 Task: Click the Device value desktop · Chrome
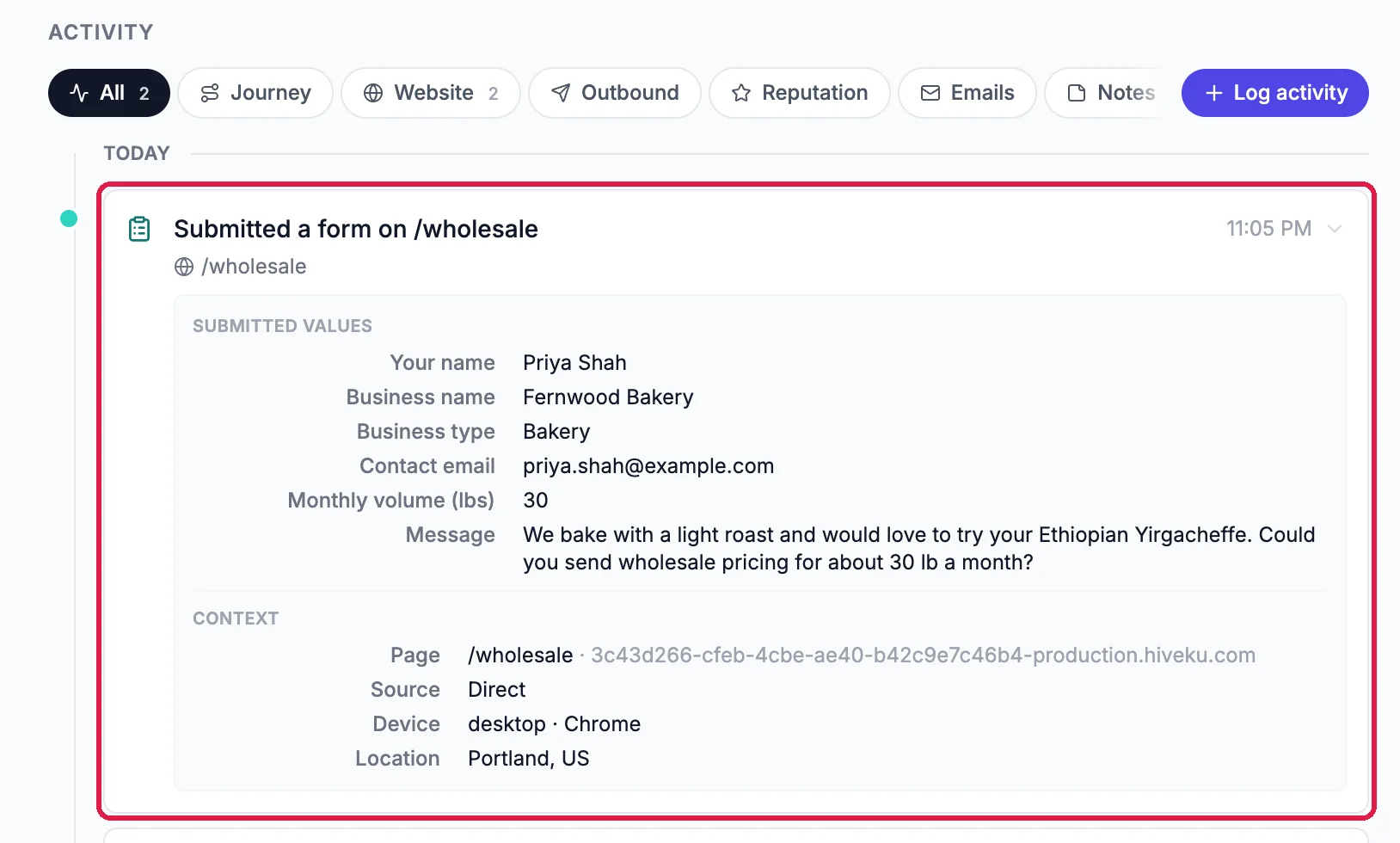pos(554,724)
